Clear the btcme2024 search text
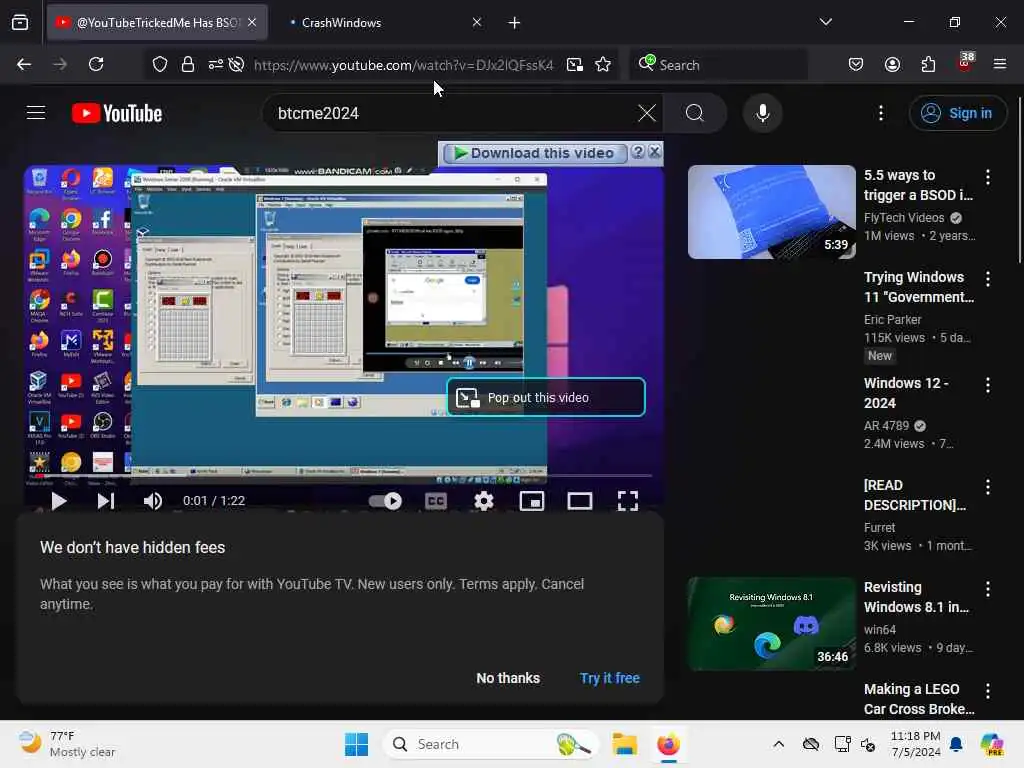Screen dimensions: 1024x768 (x=647, y=113)
